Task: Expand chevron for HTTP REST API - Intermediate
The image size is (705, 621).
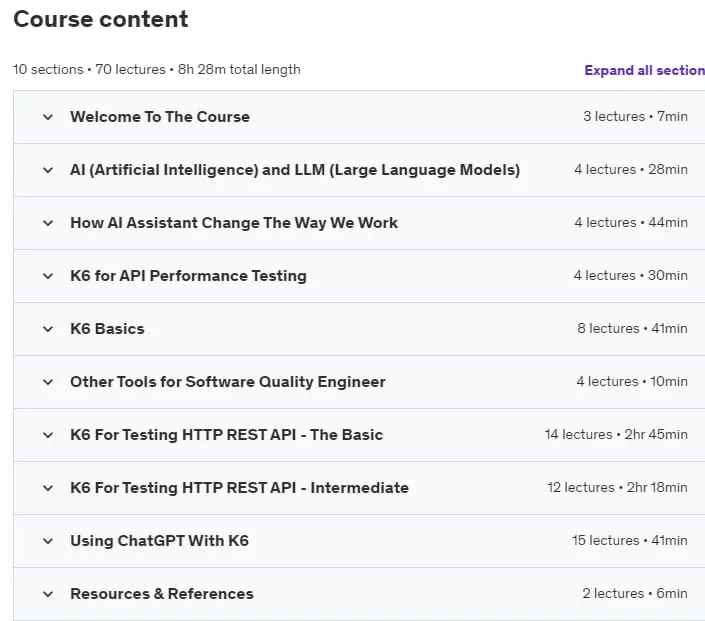Action: coord(48,489)
